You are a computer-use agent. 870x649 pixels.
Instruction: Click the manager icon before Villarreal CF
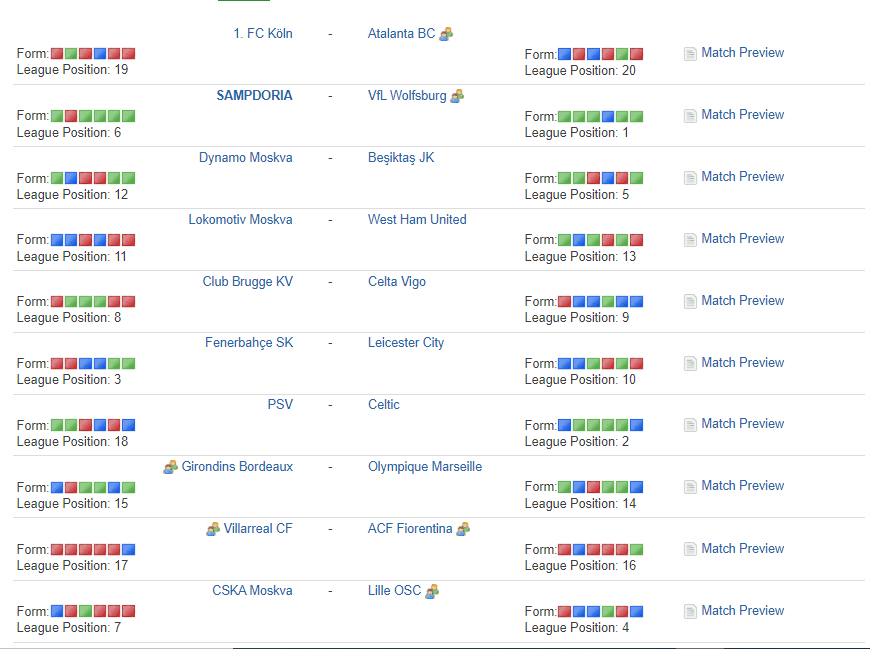(x=213, y=529)
